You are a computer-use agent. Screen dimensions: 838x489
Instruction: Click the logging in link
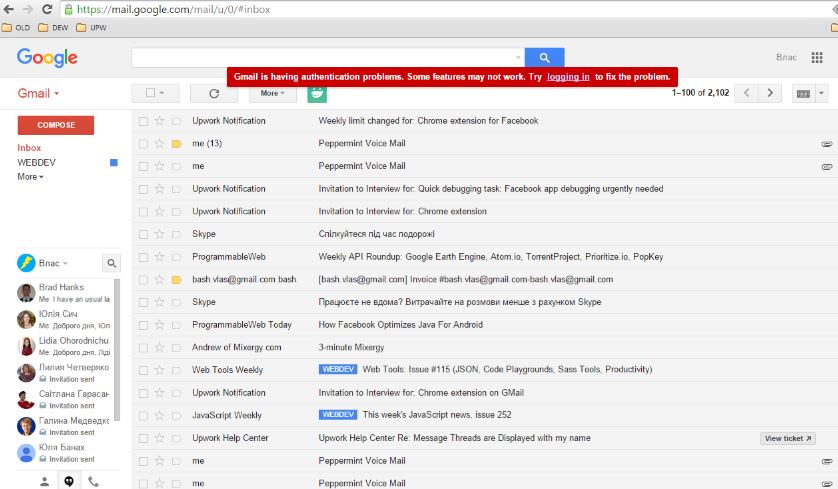click(568, 77)
